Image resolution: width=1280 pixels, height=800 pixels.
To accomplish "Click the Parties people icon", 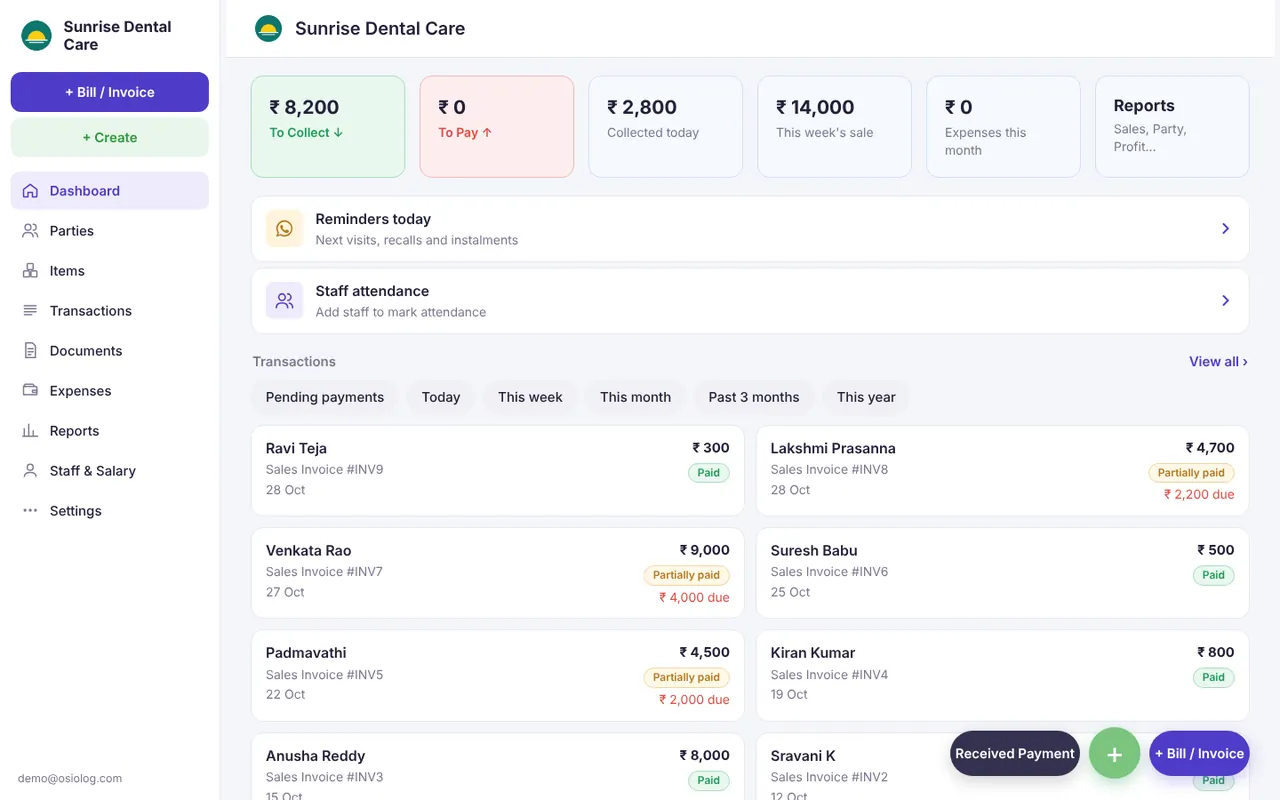I will pos(30,231).
